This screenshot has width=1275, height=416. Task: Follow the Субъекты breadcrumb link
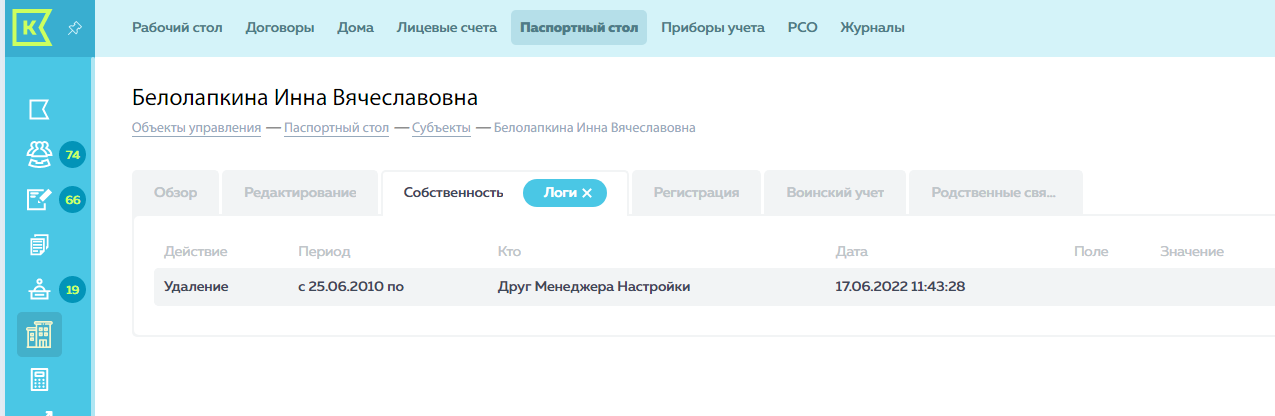tap(441, 128)
